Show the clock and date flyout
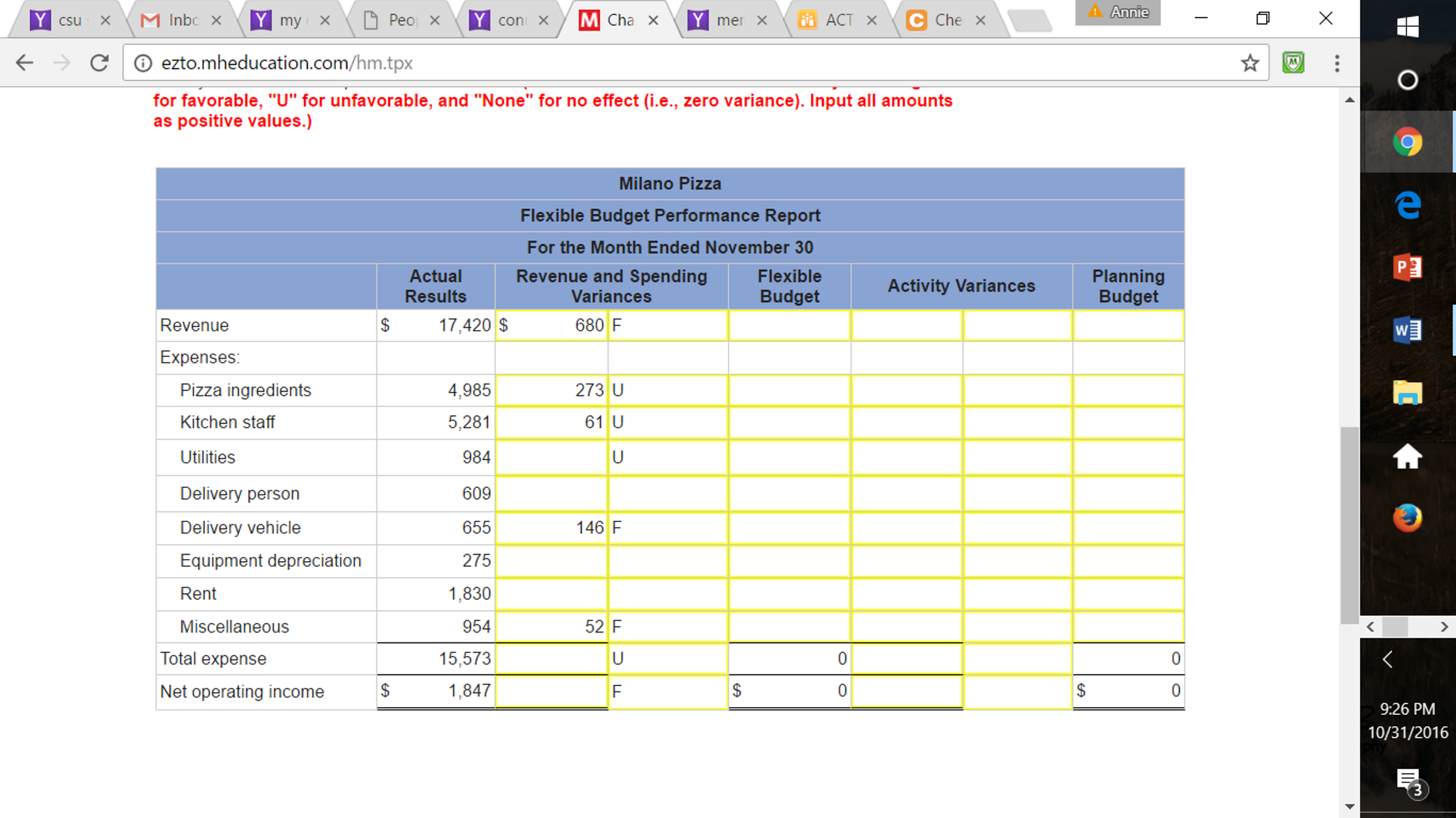This screenshot has width=1456, height=818. tap(1408, 721)
